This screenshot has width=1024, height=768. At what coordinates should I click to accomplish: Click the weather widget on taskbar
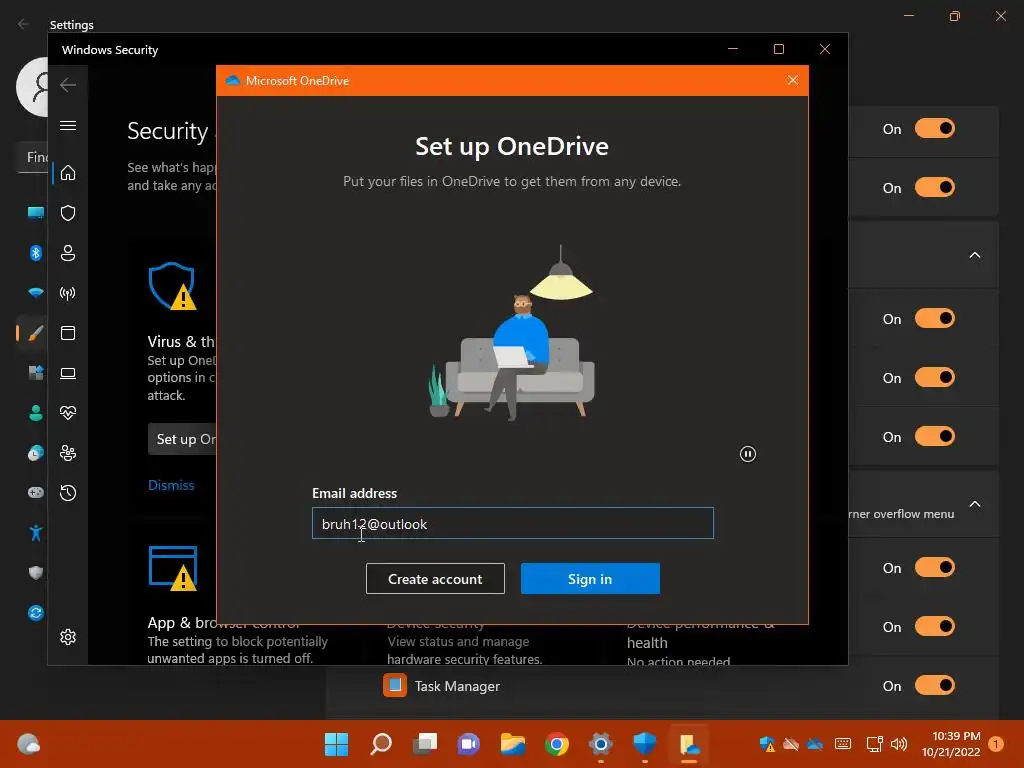click(x=28, y=744)
